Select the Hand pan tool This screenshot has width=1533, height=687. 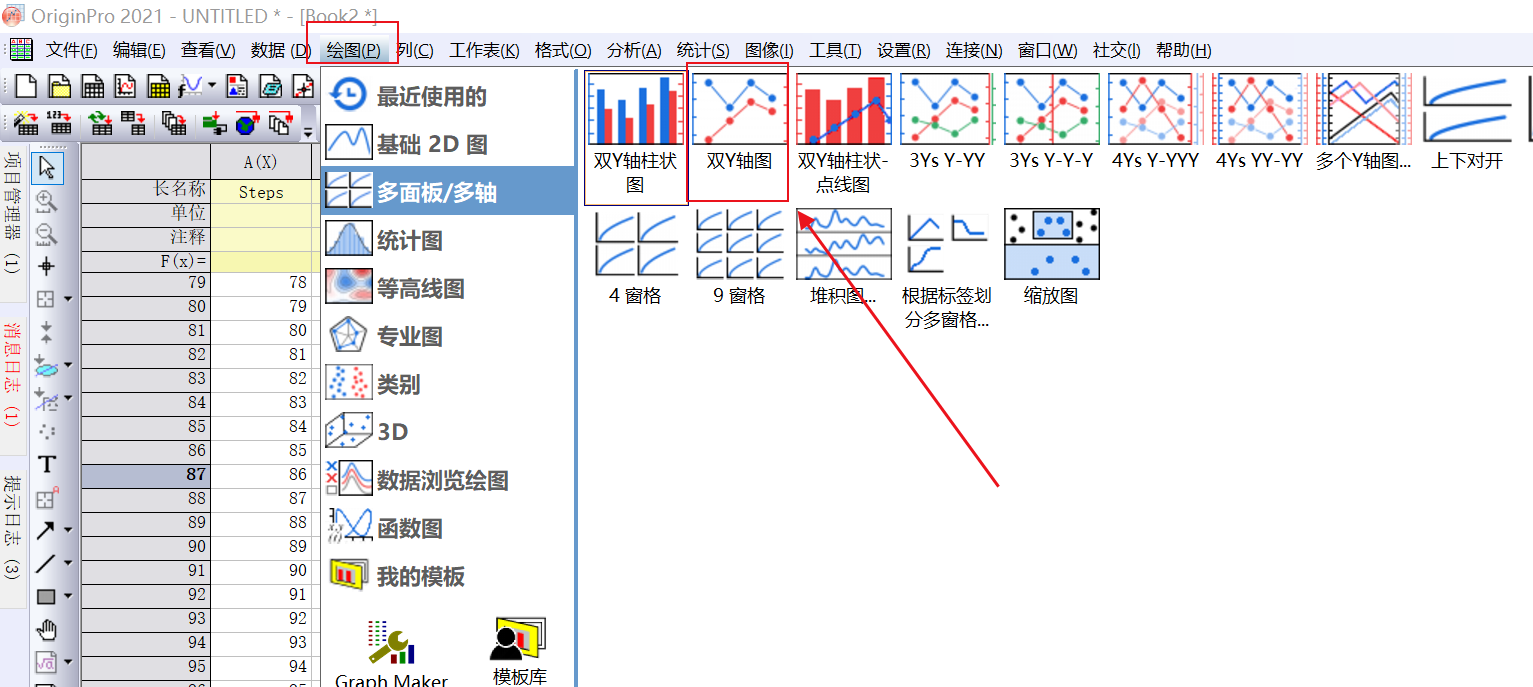coord(47,629)
